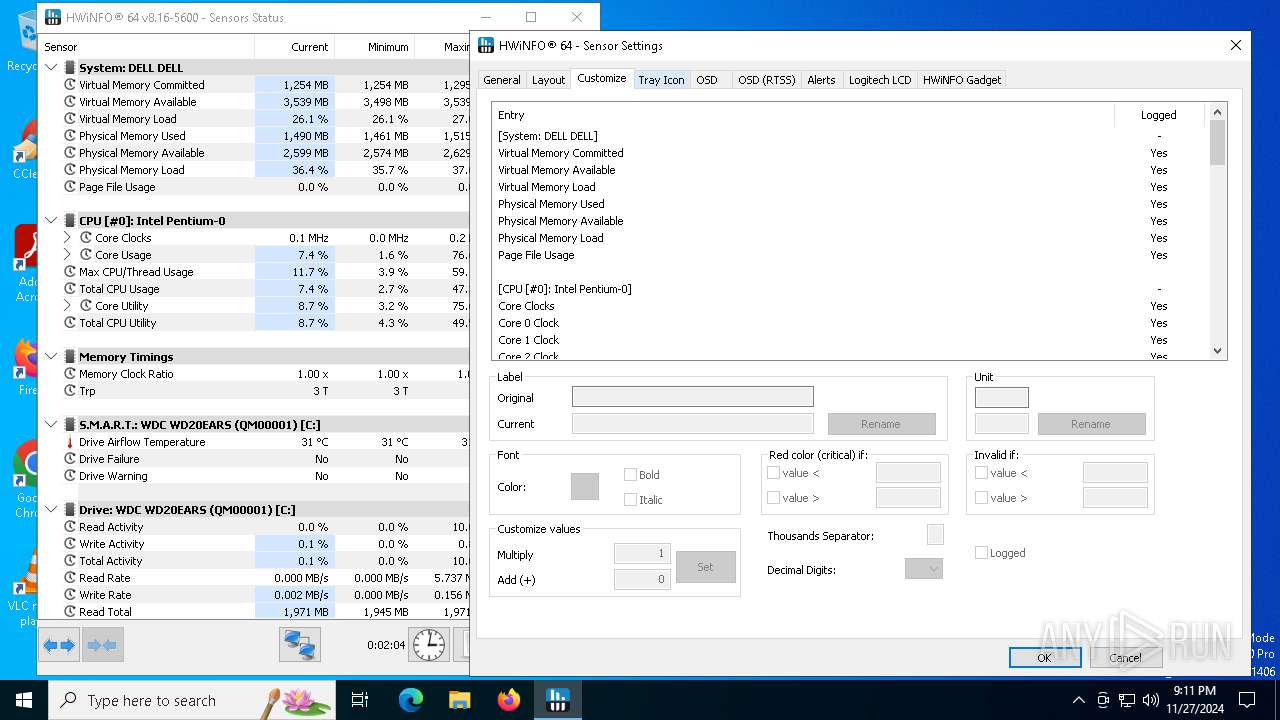Click Cancel in Sensor Settings
This screenshot has height=720, width=1280.
[x=1125, y=657]
